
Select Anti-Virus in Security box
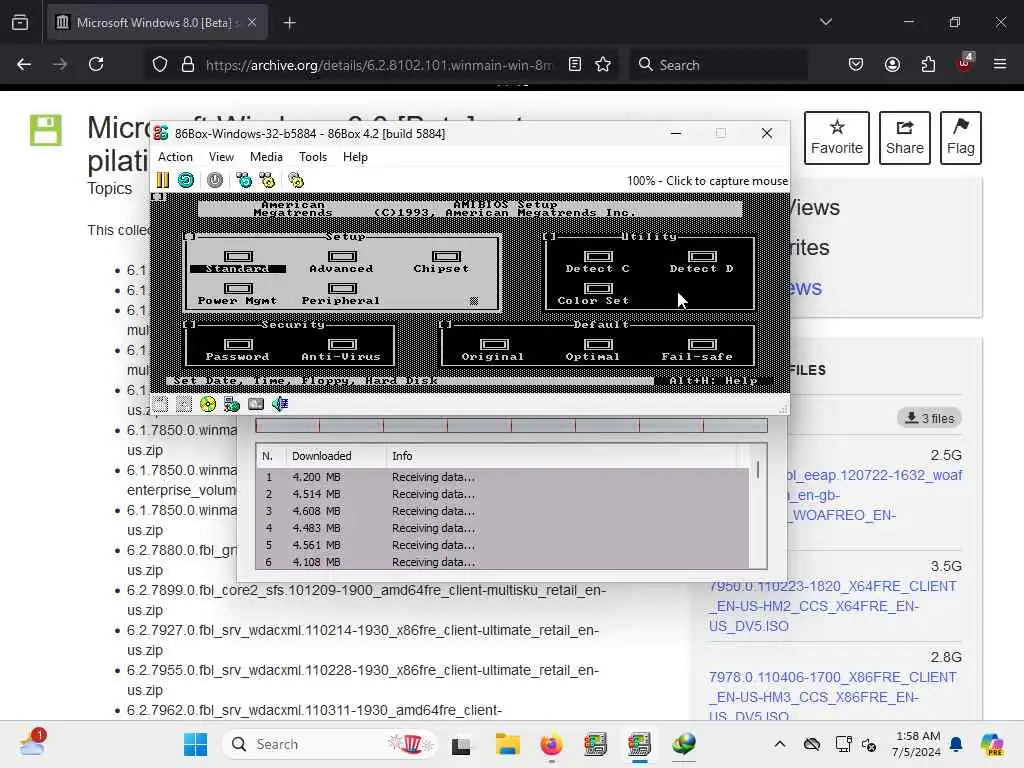(x=341, y=350)
